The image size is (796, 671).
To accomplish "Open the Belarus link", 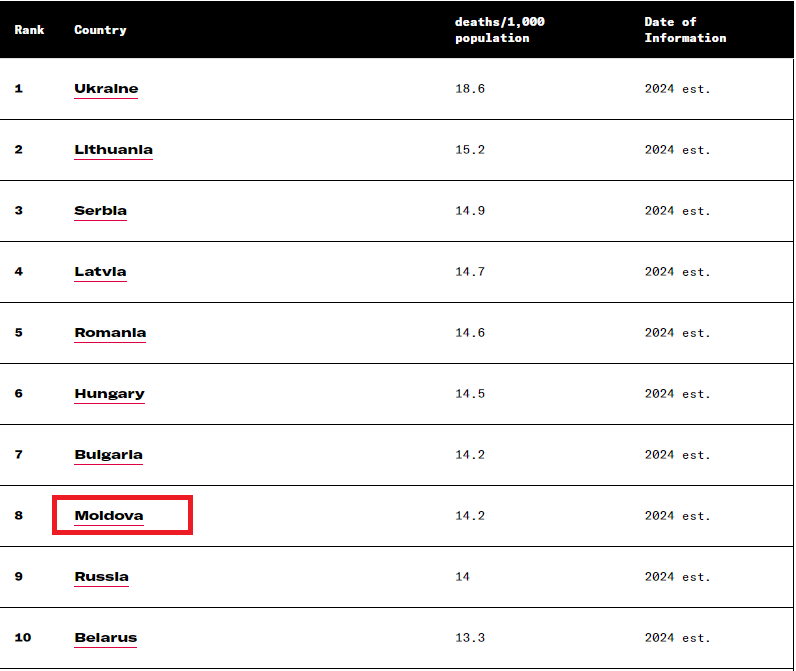I will (x=105, y=638).
